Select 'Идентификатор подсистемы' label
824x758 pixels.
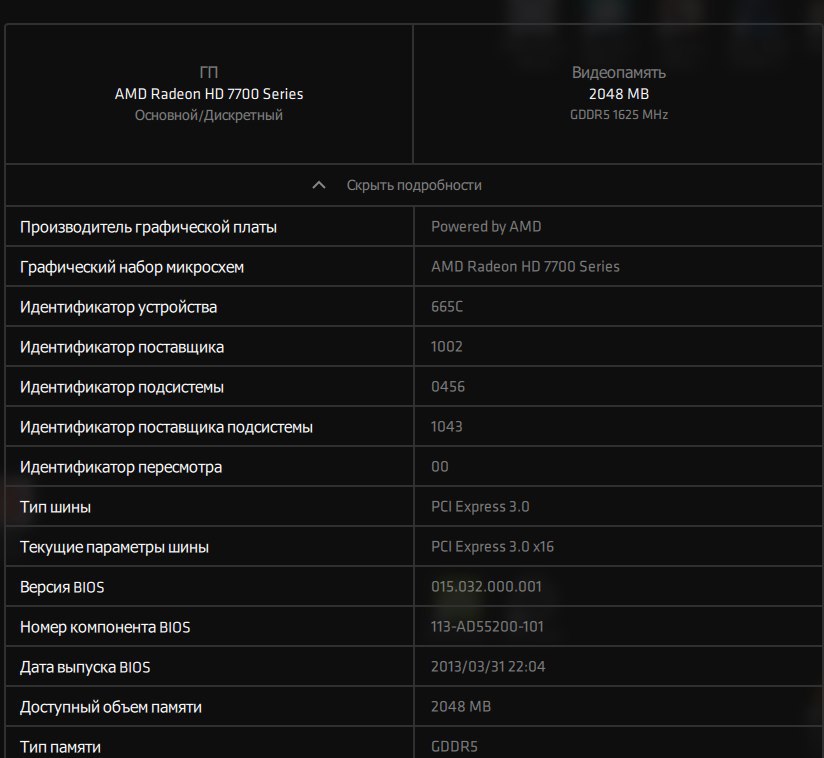[x=122, y=387]
